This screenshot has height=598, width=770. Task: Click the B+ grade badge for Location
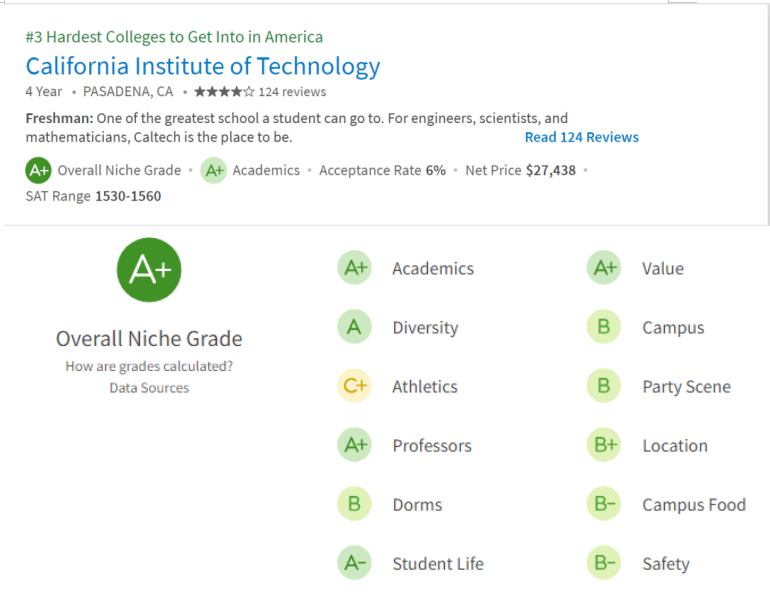pos(604,445)
